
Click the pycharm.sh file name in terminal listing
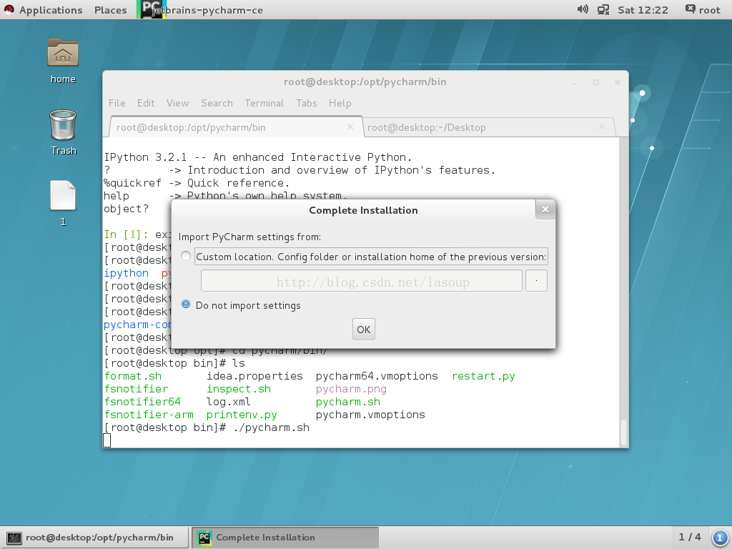[x=348, y=402]
